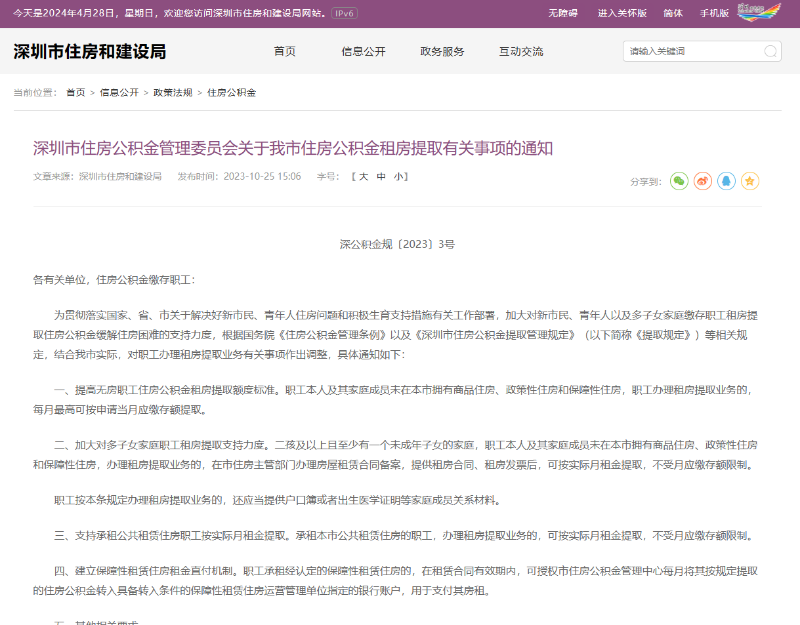The width and height of the screenshot is (800, 625).
Task: Set font size to small (小)
Action: point(398,176)
